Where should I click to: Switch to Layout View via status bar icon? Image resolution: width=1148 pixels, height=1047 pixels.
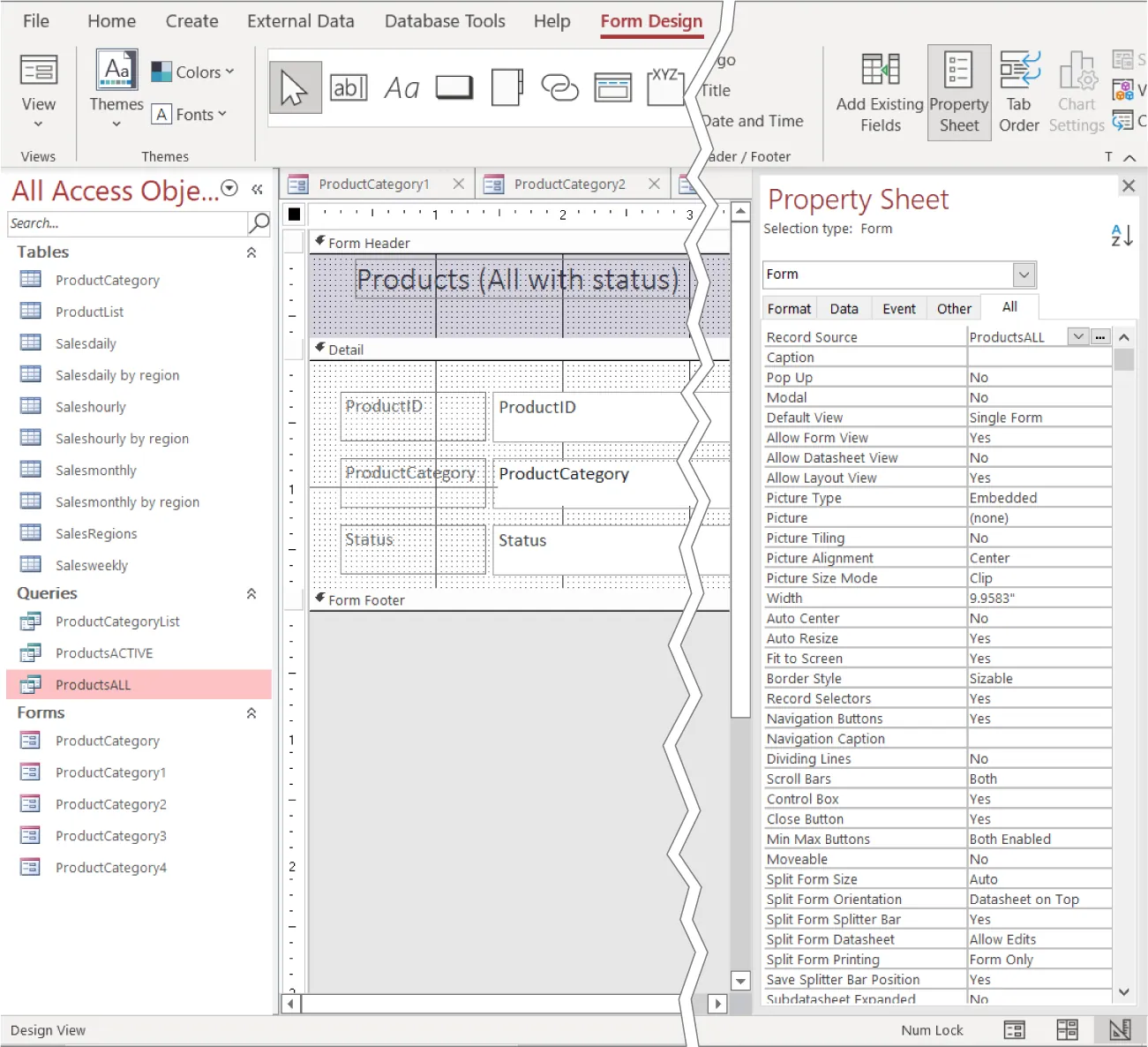coord(1067,1029)
